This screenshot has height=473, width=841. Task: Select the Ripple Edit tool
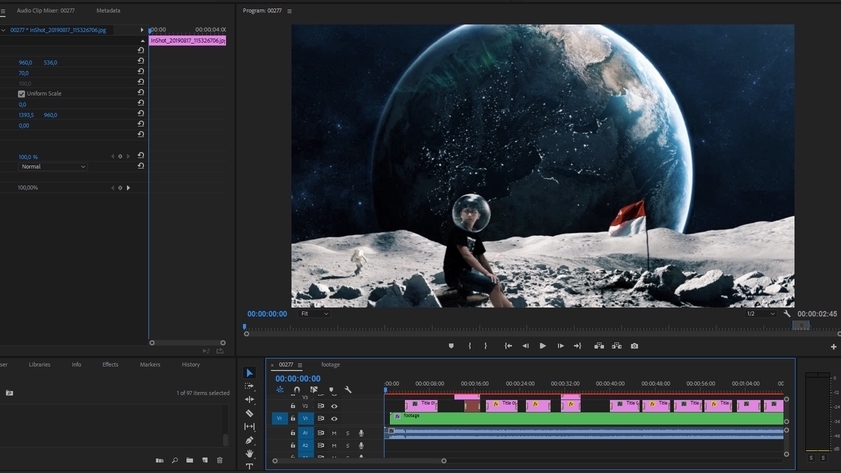point(249,400)
